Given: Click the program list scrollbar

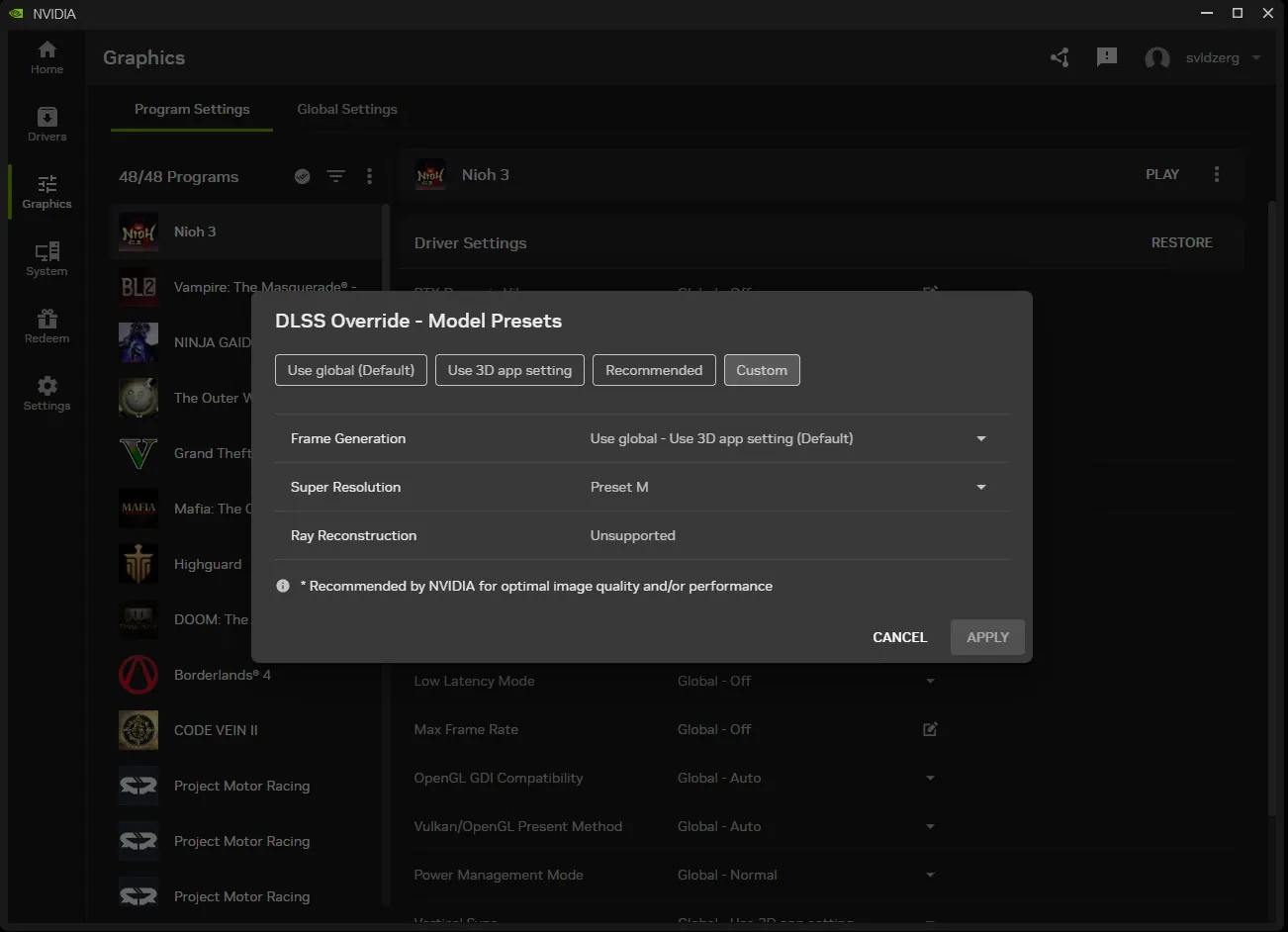Looking at the screenshot, I should (x=386, y=554).
